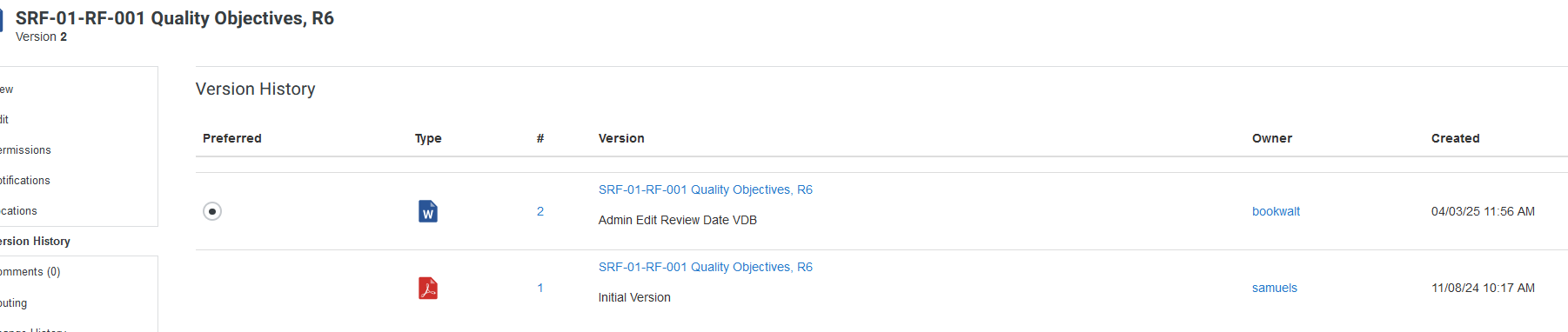Click the Owner column header
The height and width of the screenshot is (332, 1568).
(1271, 138)
